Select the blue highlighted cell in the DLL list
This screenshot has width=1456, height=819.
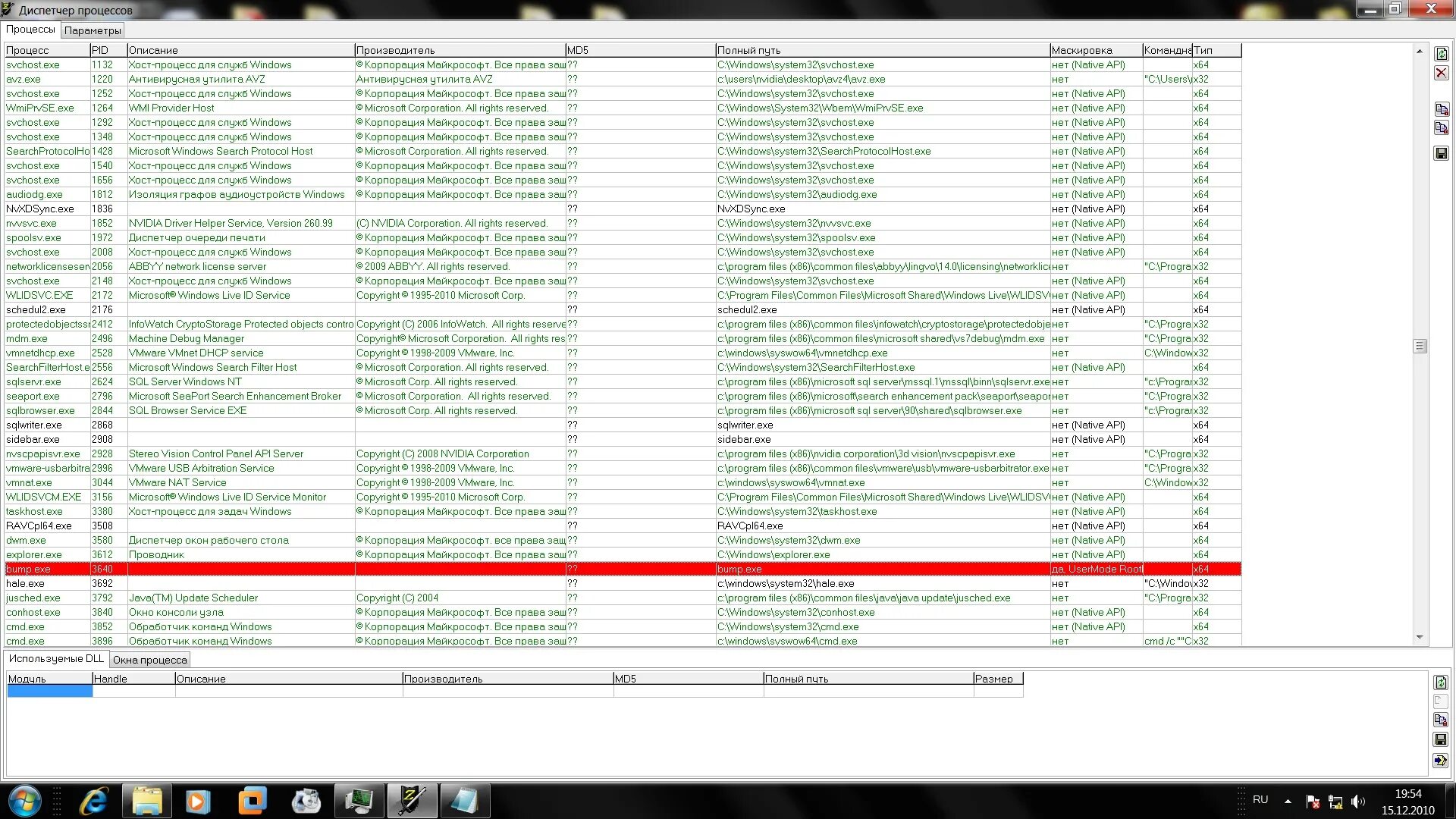coord(49,691)
